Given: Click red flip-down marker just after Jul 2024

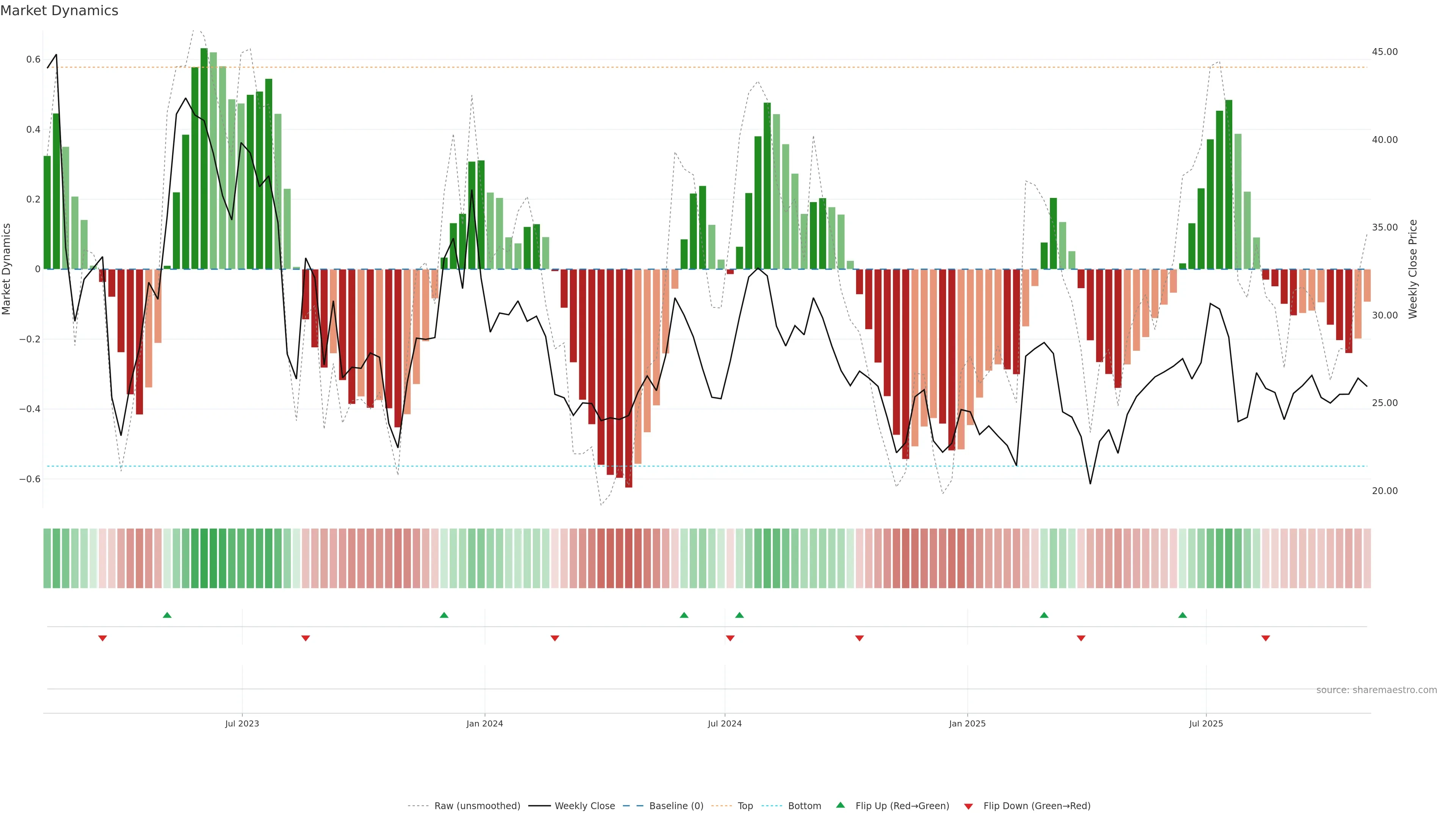Looking at the screenshot, I should (730, 638).
